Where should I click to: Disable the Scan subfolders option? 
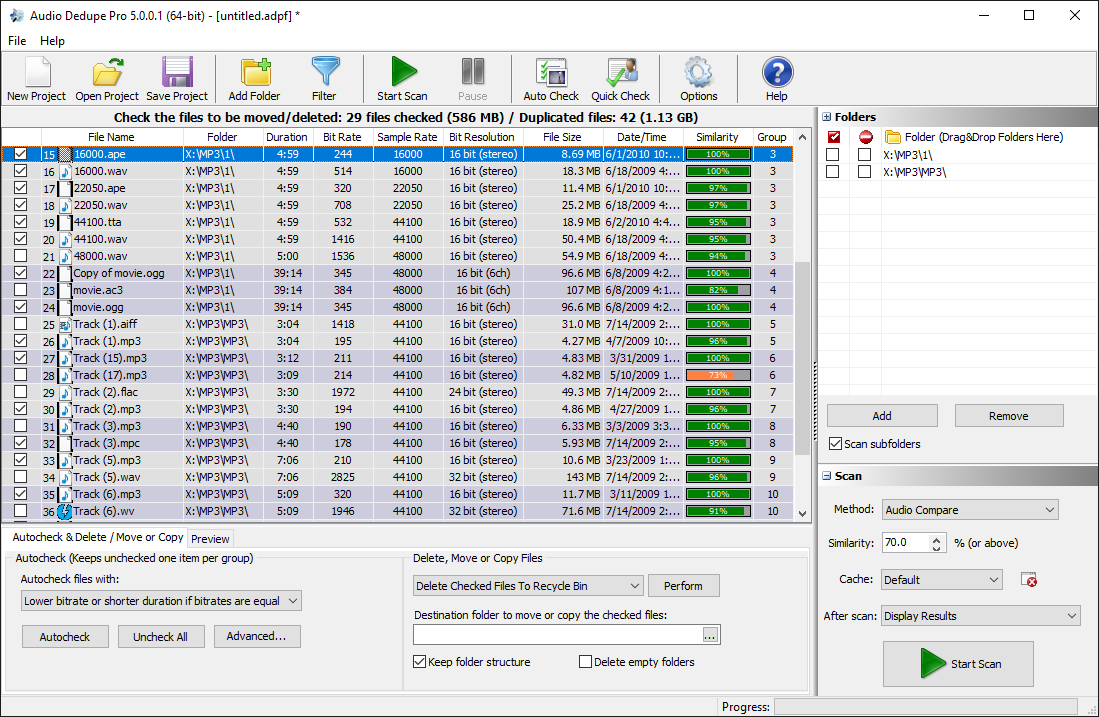(x=837, y=443)
